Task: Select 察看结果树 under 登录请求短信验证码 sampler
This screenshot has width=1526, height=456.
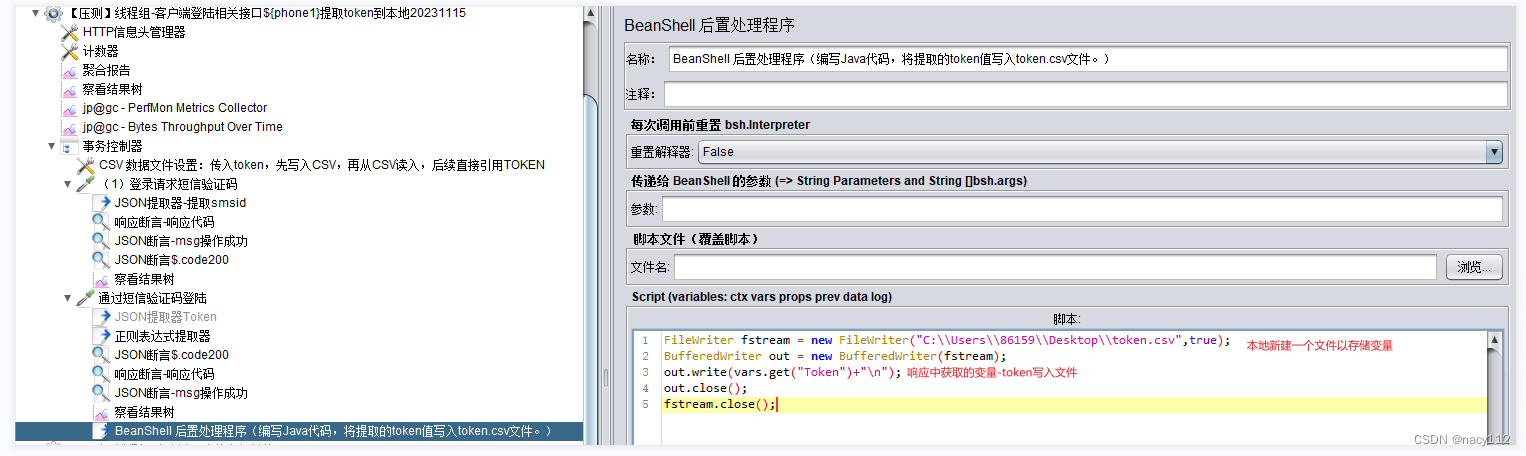Action: click(144, 279)
